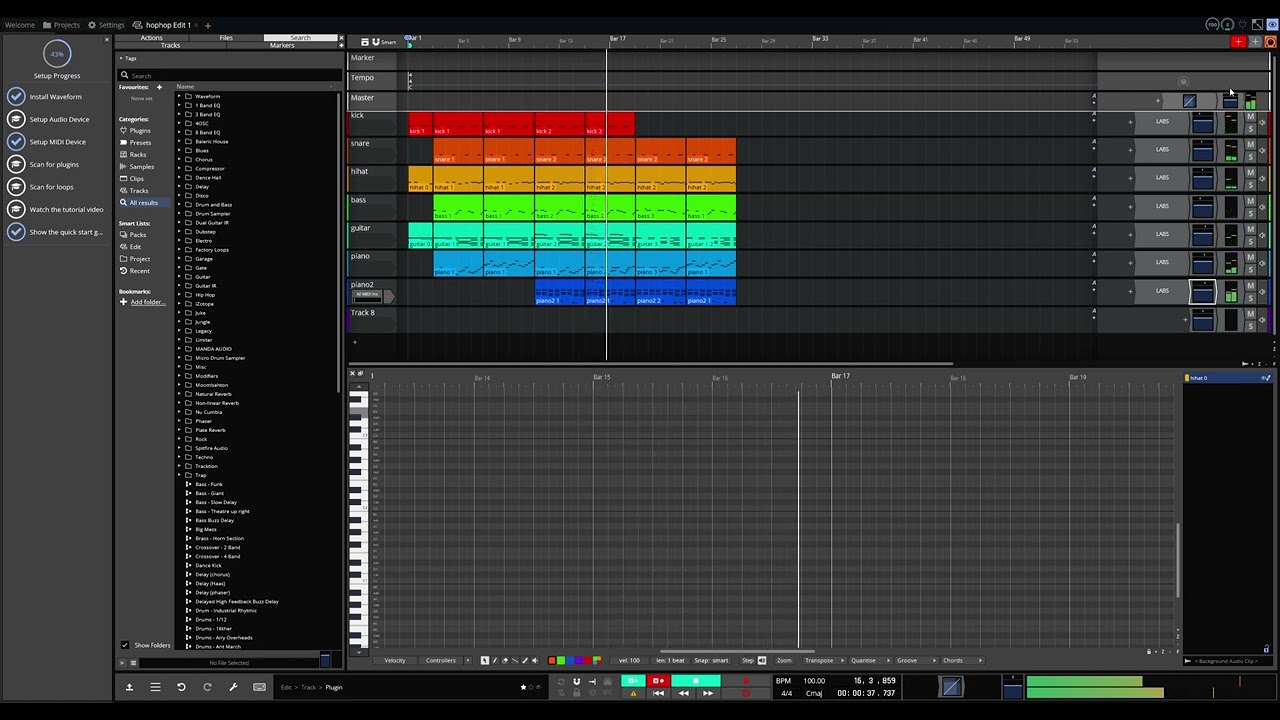
Task: Toggle Show Folders checkbox
Action: point(125,645)
